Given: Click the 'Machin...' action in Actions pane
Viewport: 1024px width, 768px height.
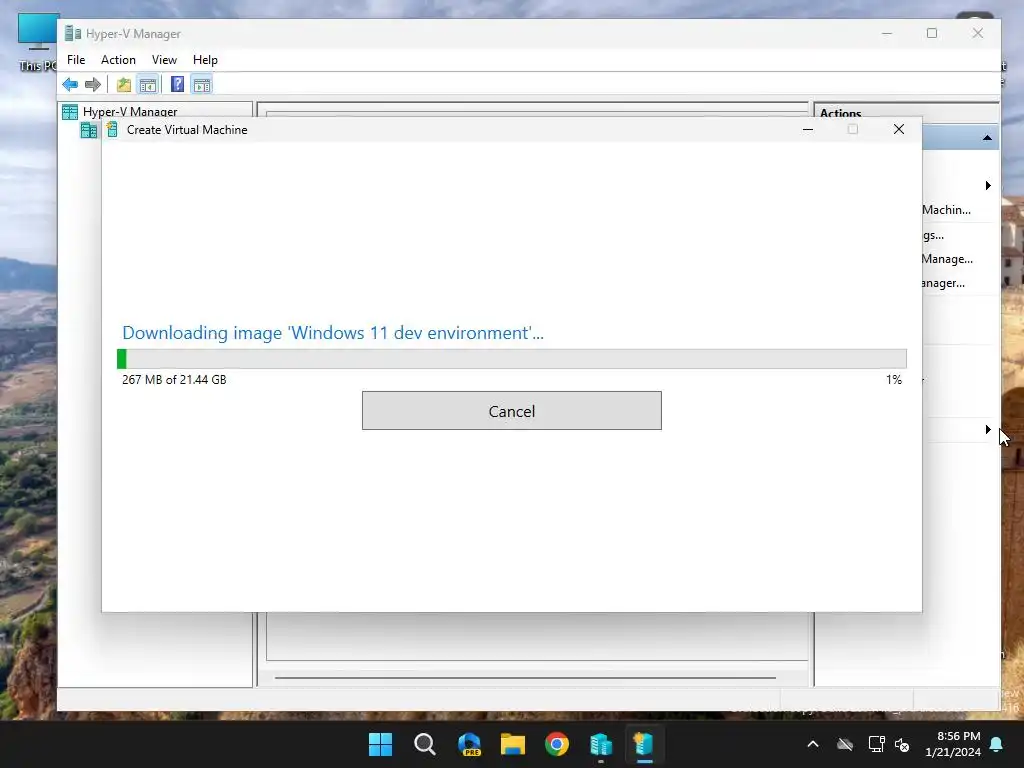Looking at the screenshot, I should coord(946,210).
